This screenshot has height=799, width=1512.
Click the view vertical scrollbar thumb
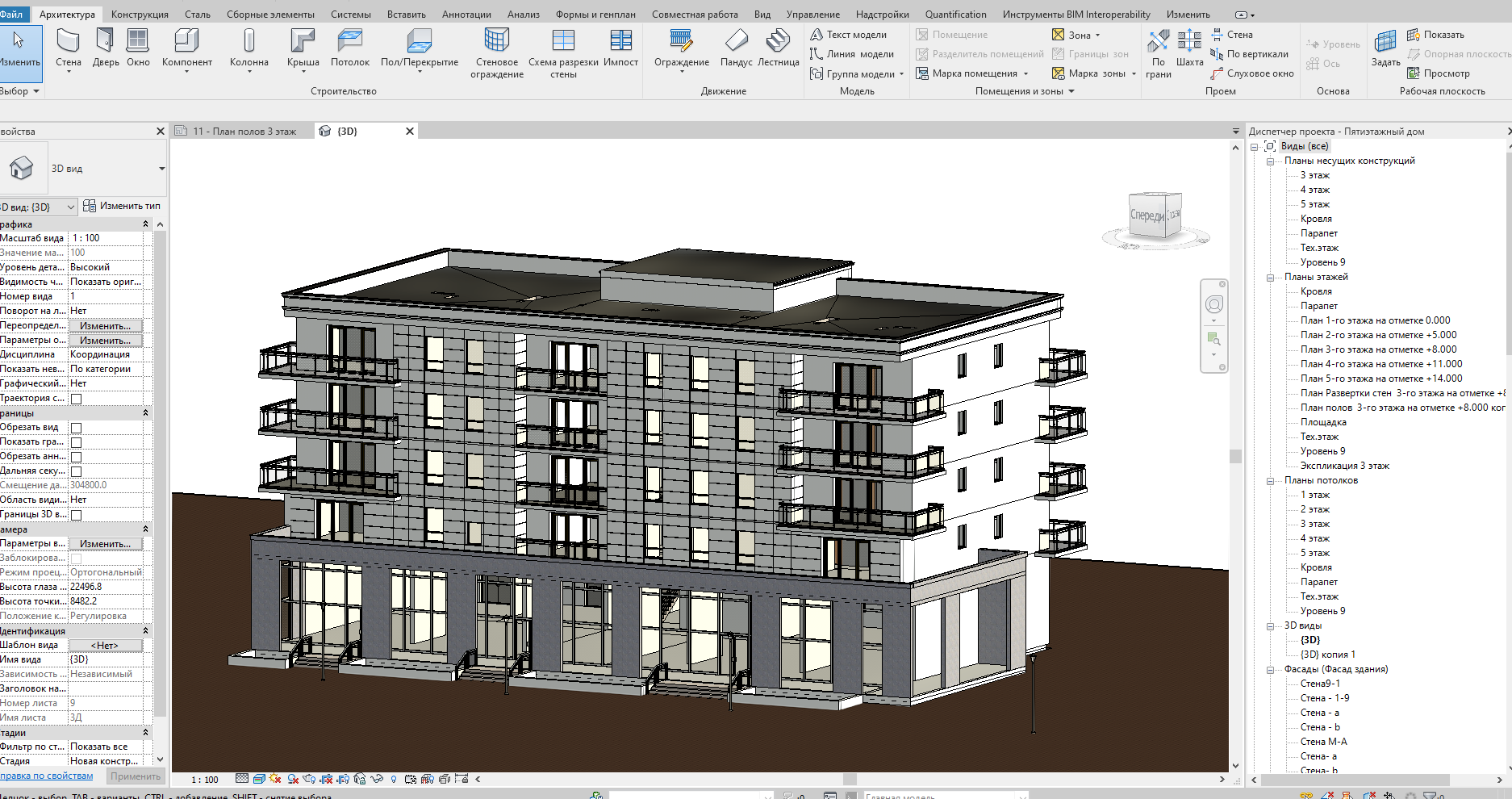click(x=1235, y=456)
